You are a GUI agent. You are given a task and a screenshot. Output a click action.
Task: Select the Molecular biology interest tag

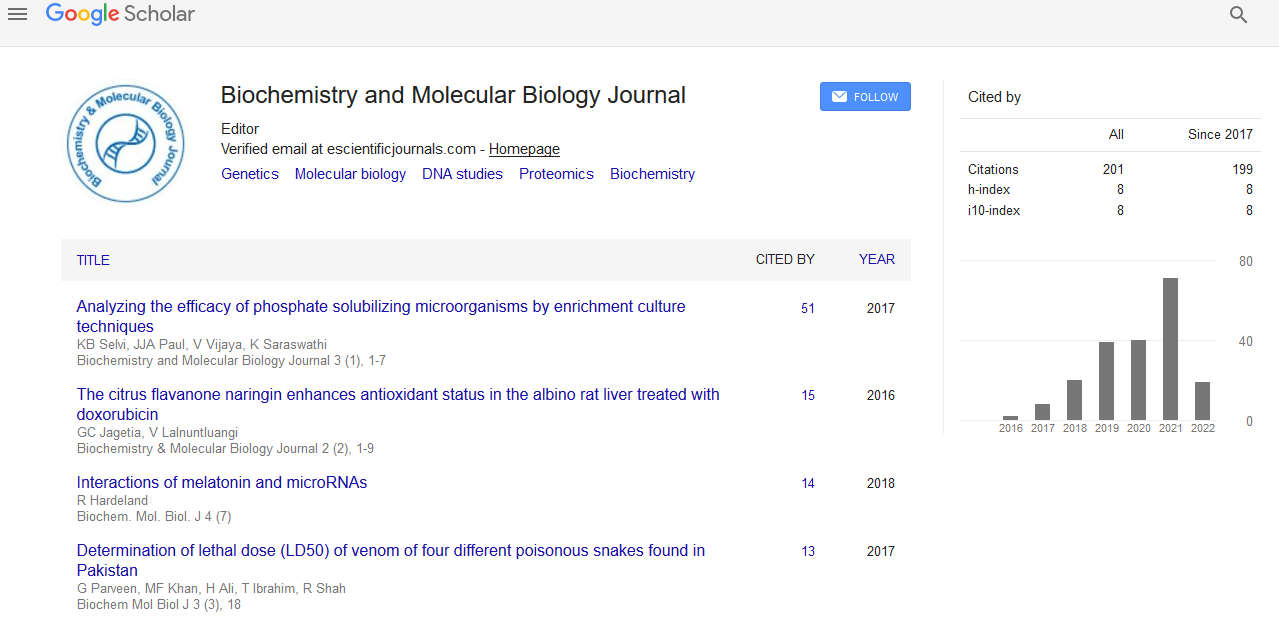(x=350, y=174)
